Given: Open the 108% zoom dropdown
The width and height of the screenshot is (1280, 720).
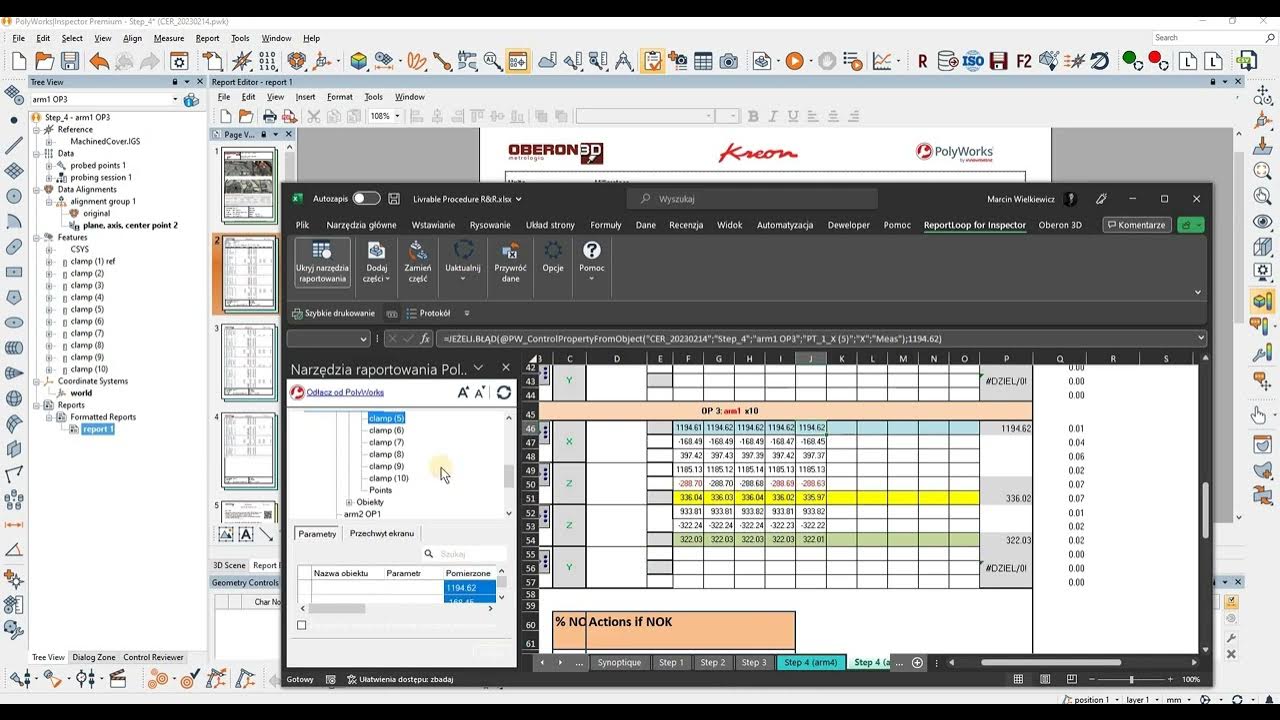Looking at the screenshot, I should click(397, 116).
